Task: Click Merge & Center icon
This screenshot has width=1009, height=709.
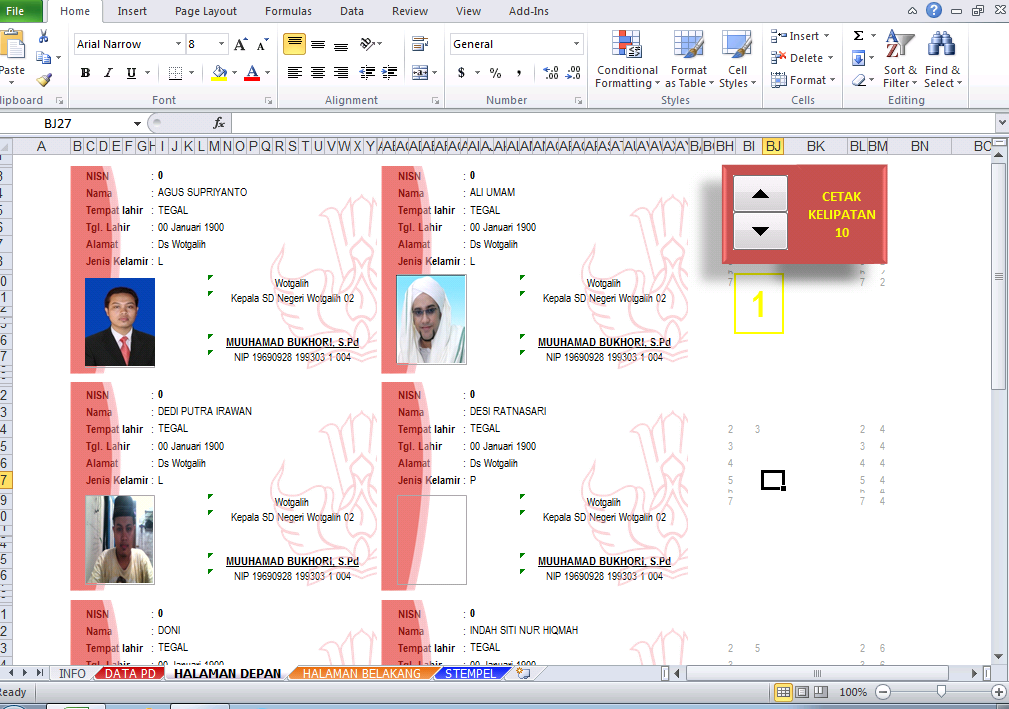Action: pos(420,73)
